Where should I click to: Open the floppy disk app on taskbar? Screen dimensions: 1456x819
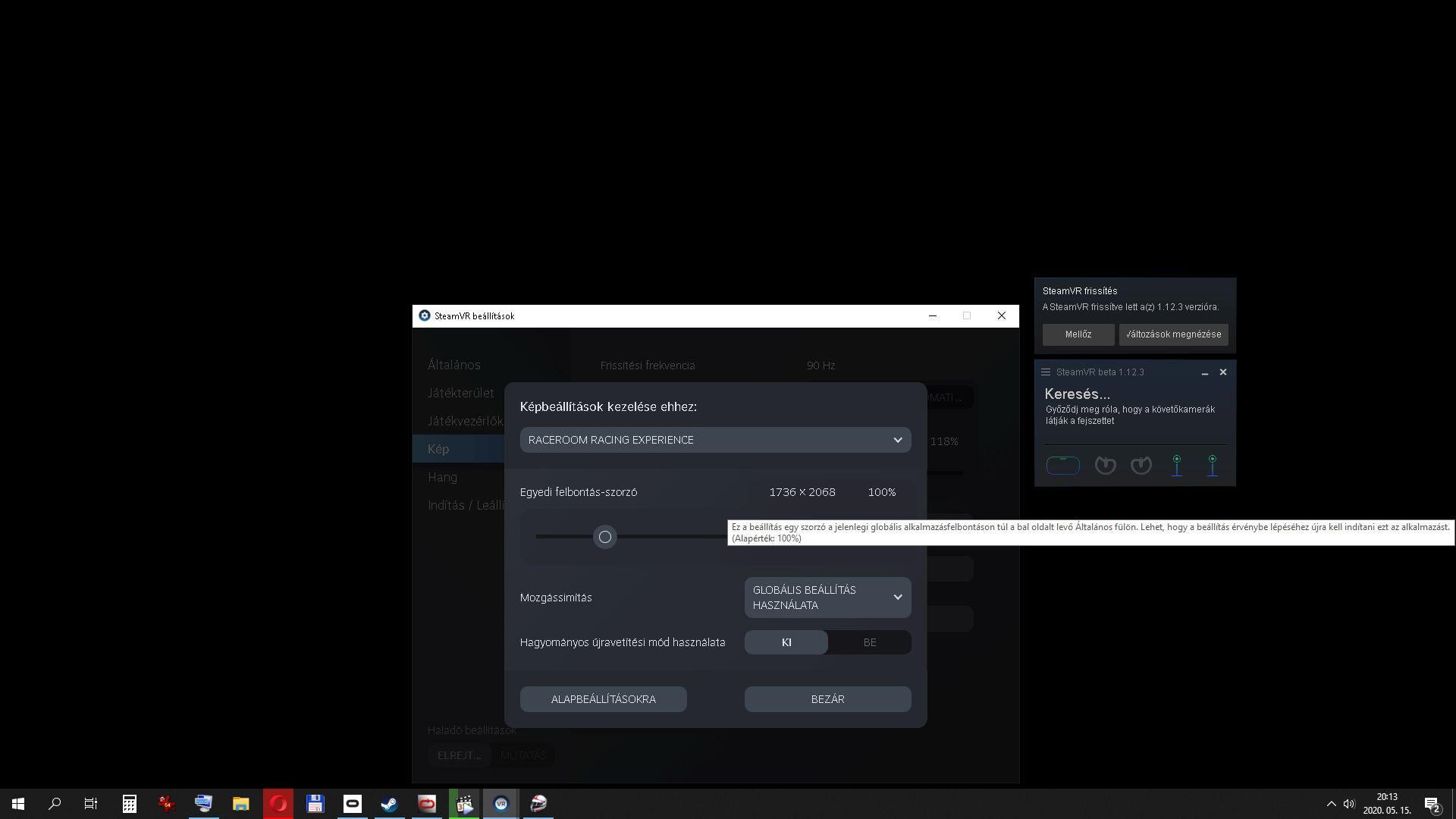pyautogui.click(x=315, y=804)
